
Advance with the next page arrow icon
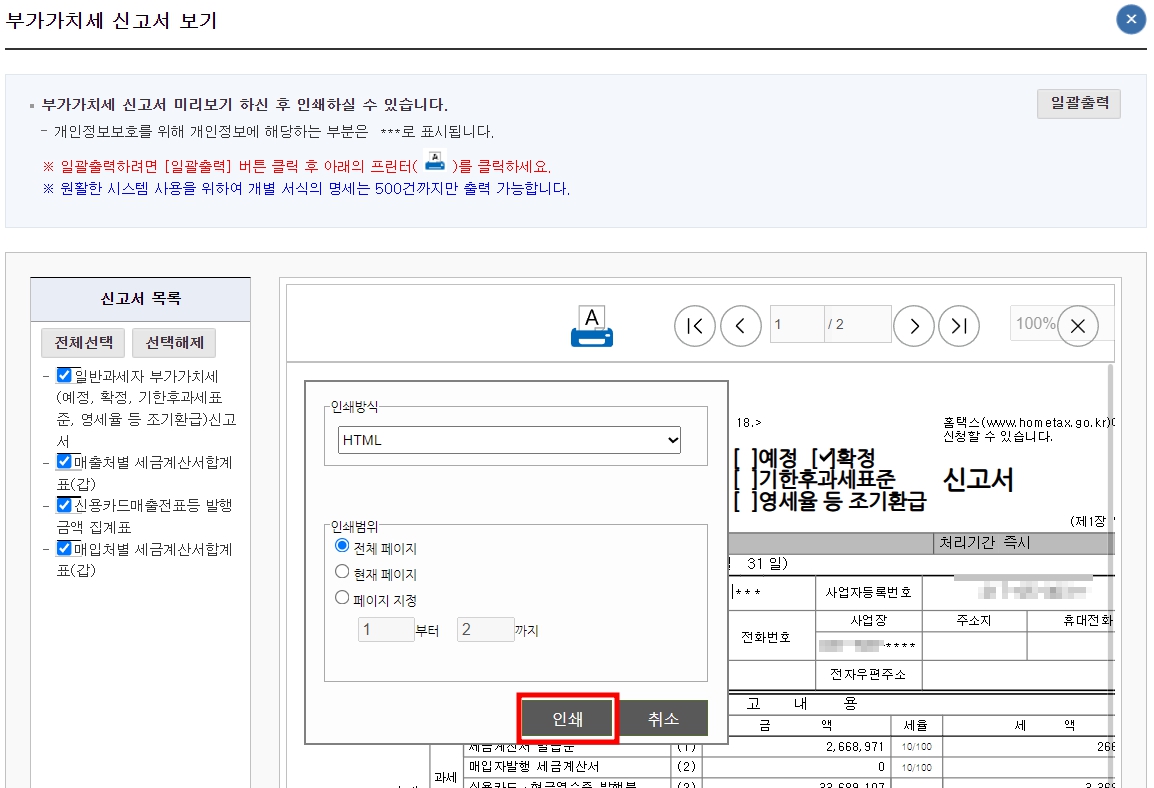914,326
